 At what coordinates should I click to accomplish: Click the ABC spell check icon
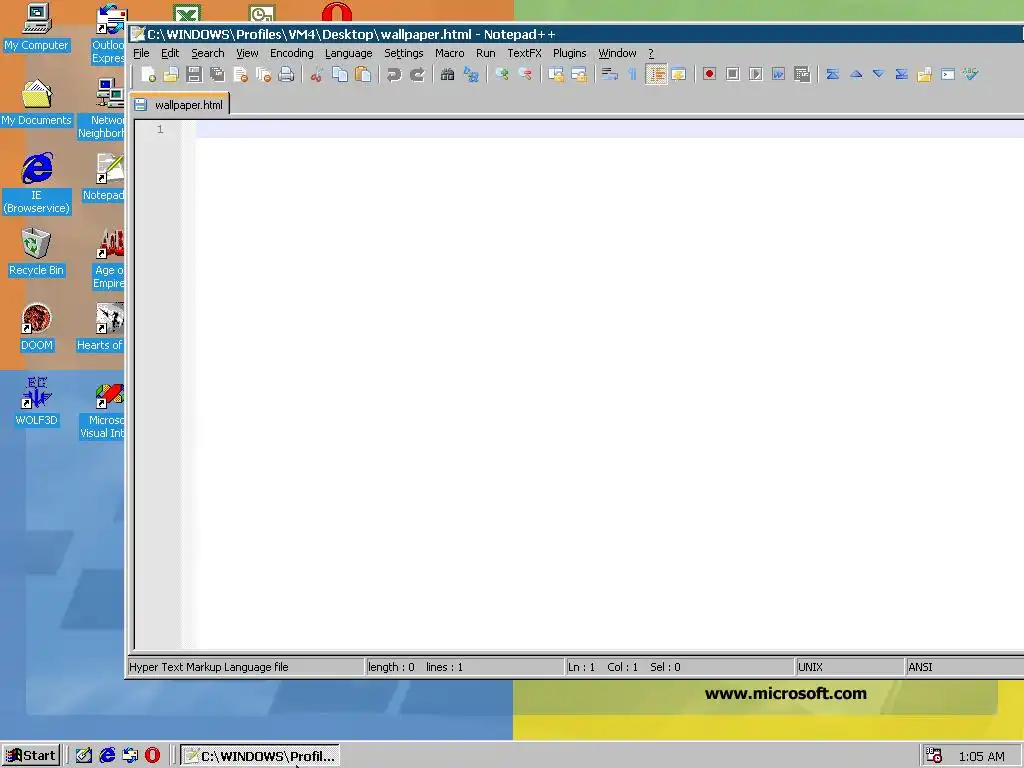click(971, 74)
